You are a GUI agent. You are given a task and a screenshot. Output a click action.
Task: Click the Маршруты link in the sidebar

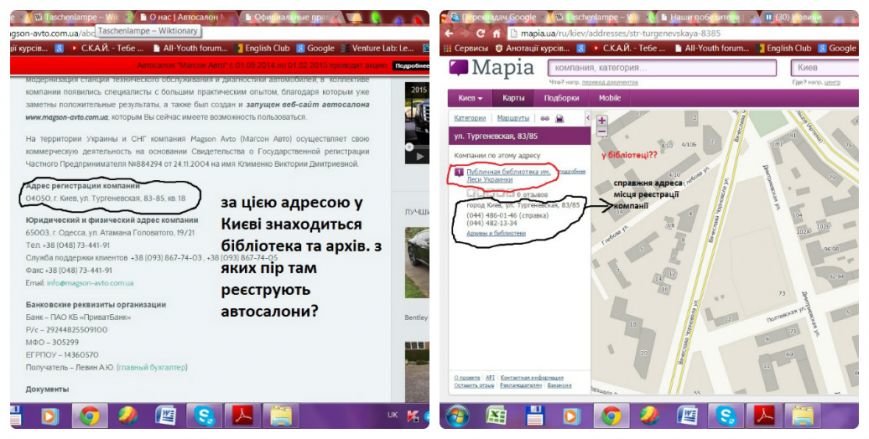point(513,119)
